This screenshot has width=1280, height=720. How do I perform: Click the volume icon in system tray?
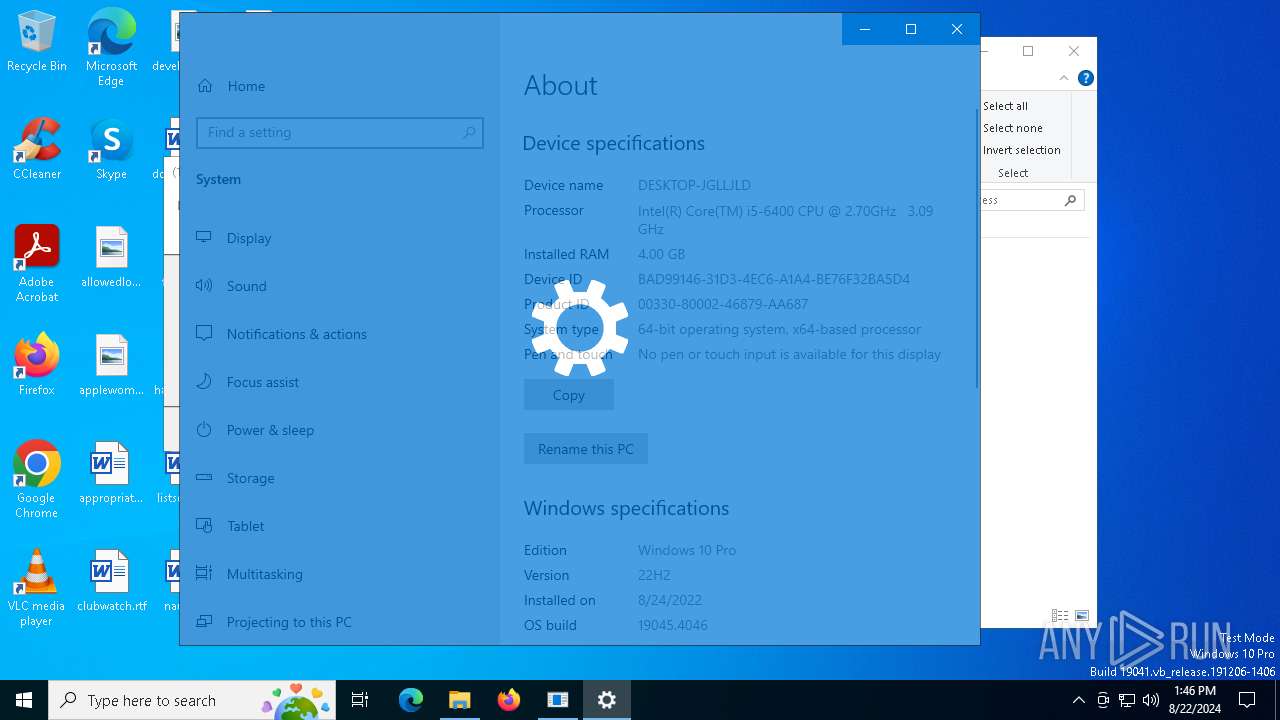pos(1151,700)
